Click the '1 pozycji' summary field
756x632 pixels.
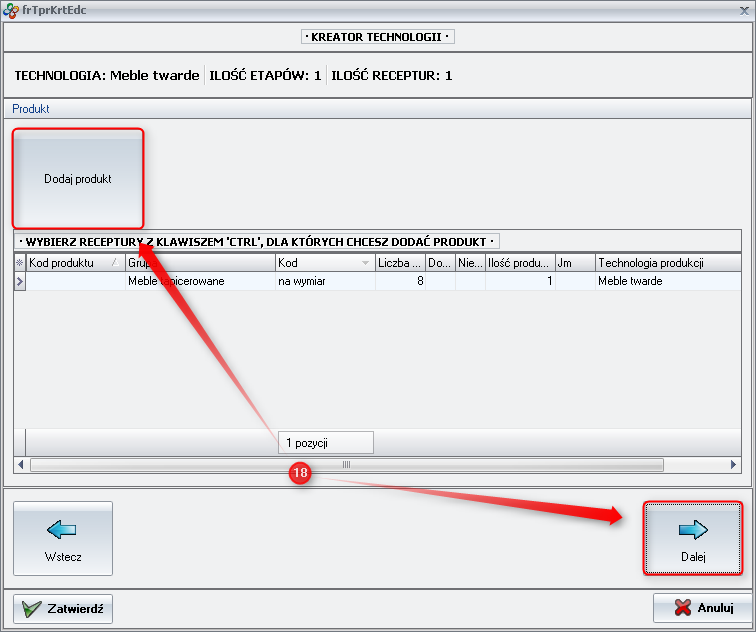click(x=326, y=443)
